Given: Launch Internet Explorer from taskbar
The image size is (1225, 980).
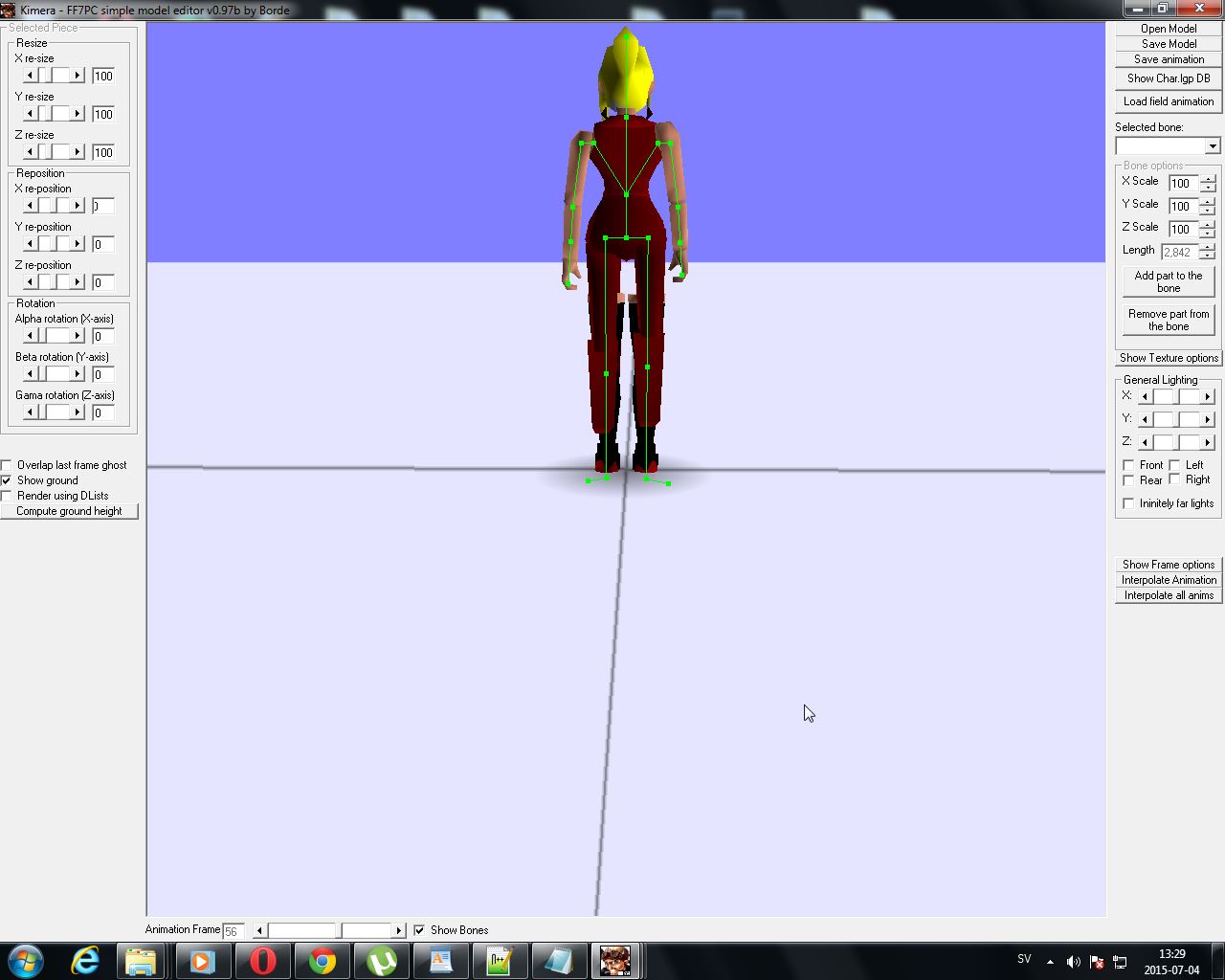Looking at the screenshot, I should coord(85,960).
